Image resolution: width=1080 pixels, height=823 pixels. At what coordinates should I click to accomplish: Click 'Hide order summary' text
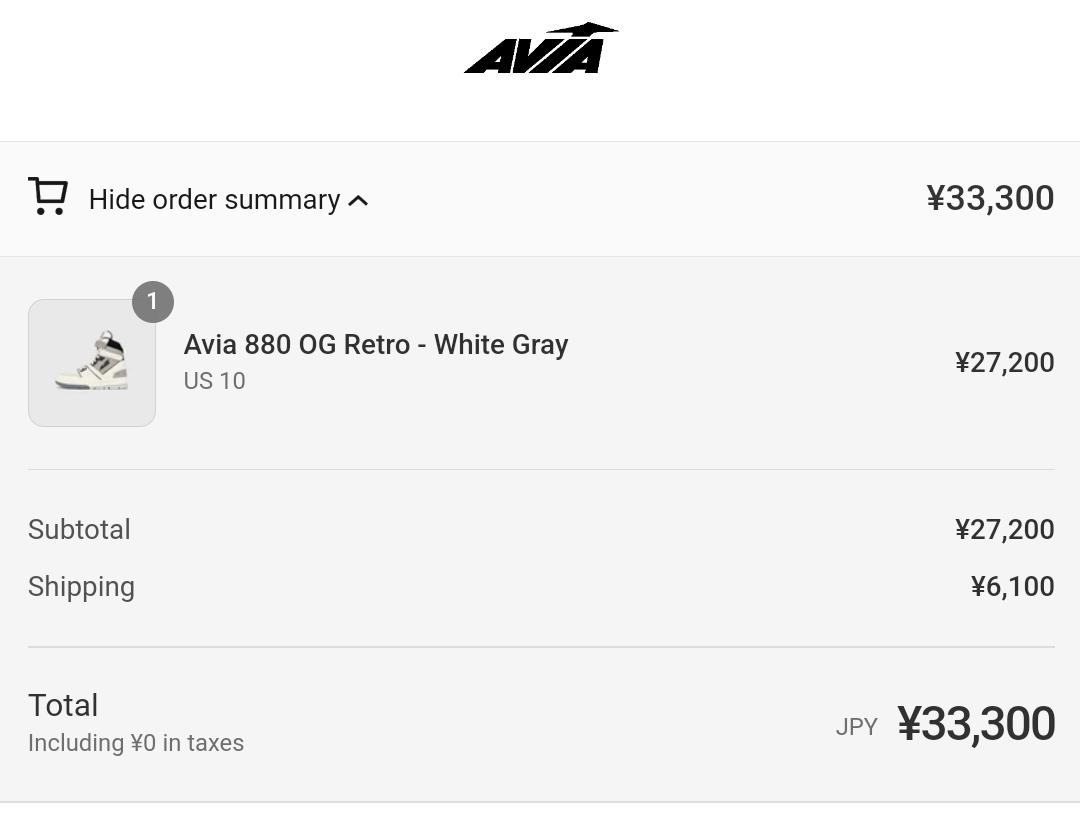(214, 200)
